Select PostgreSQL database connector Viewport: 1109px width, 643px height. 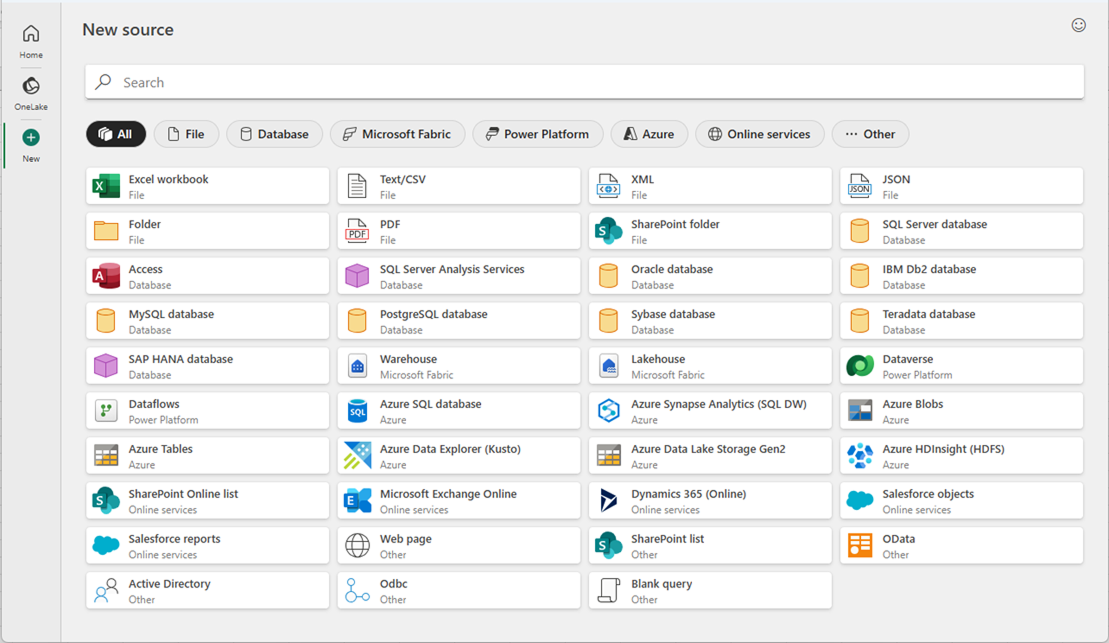click(458, 321)
